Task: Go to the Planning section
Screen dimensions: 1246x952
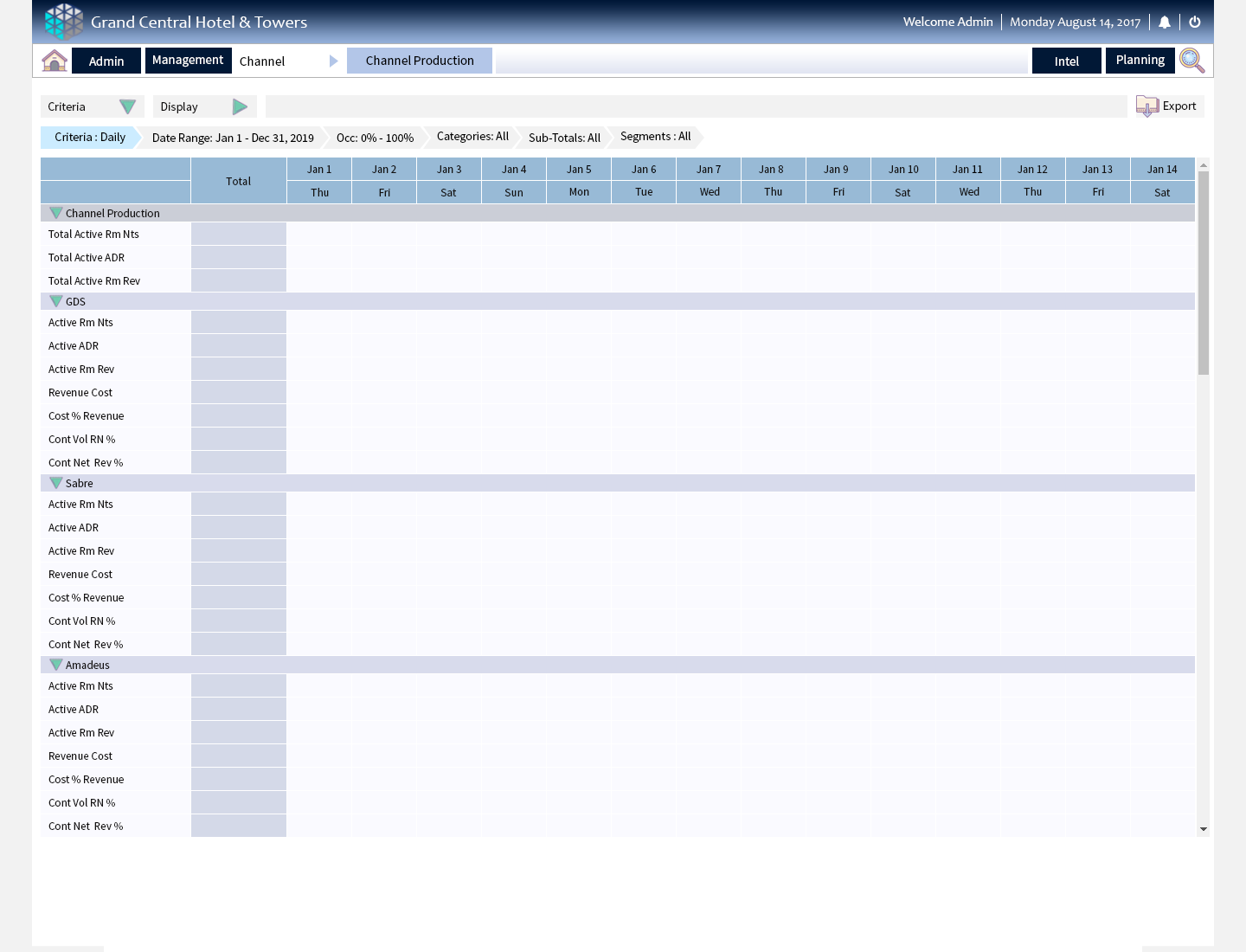Action: click(x=1140, y=61)
